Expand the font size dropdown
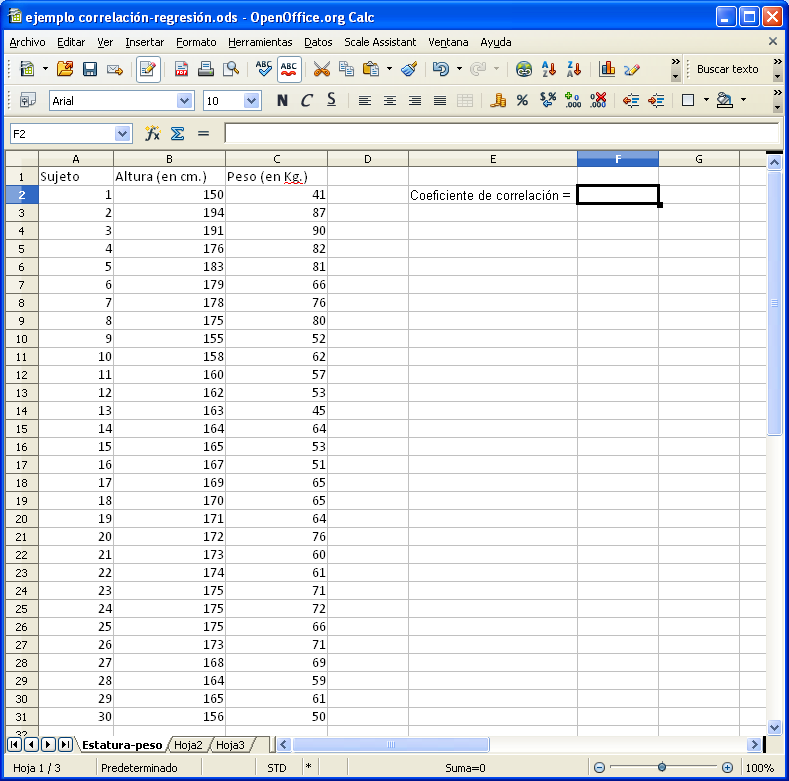This screenshot has height=781, width=789. 251,100
